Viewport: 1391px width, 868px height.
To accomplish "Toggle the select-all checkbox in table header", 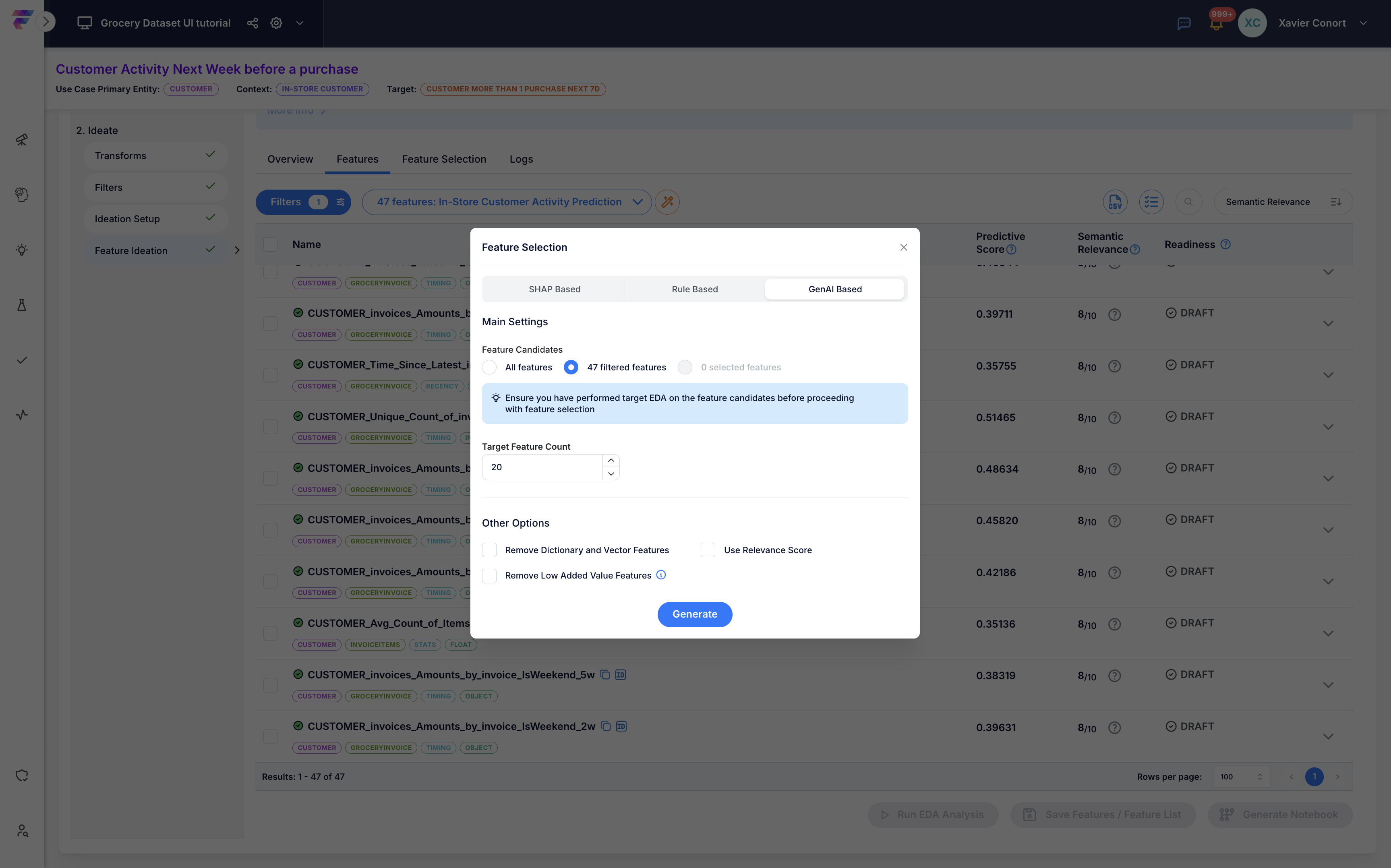I will pos(270,244).
